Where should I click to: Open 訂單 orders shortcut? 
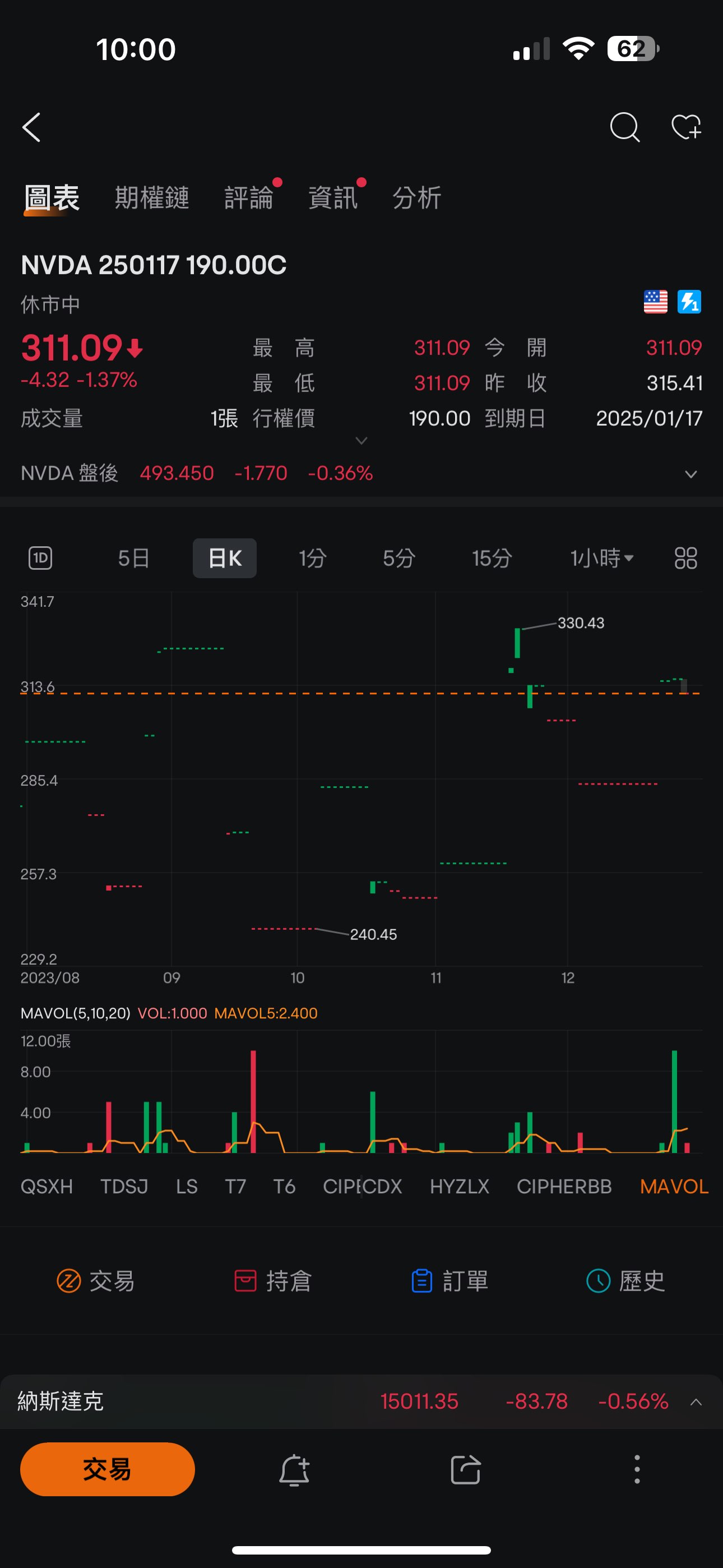click(x=449, y=1281)
